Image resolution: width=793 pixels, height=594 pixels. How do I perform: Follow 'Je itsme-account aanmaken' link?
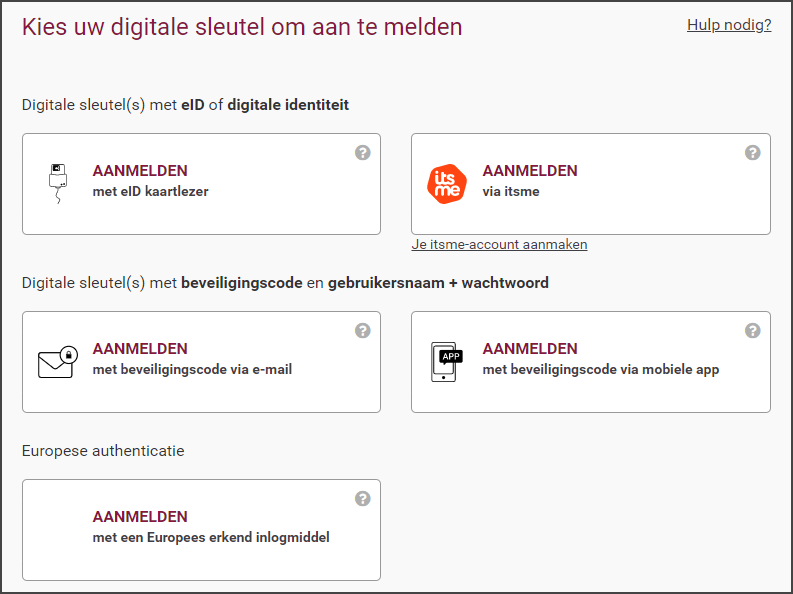tap(499, 245)
